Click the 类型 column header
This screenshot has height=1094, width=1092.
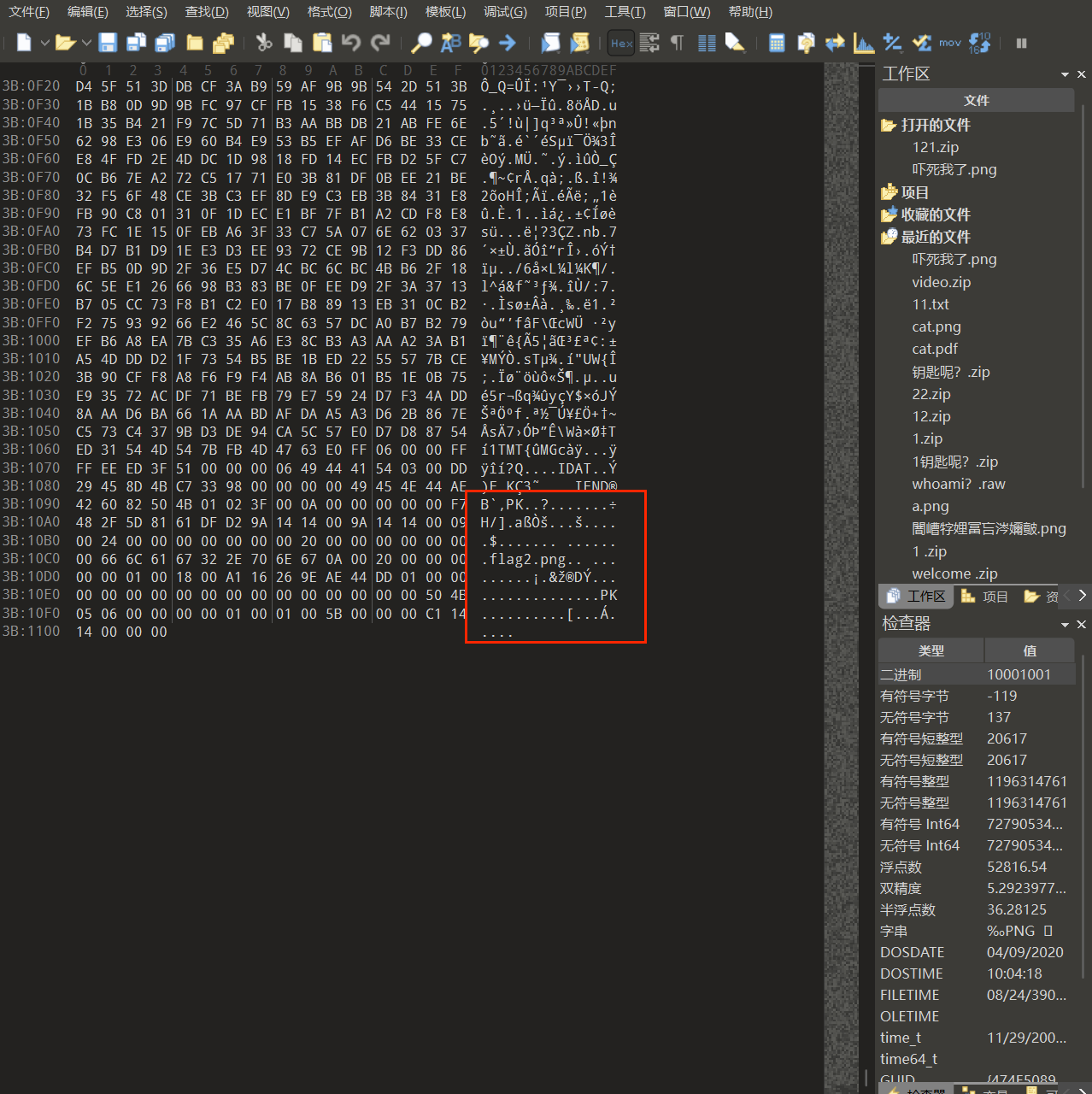tap(931, 650)
